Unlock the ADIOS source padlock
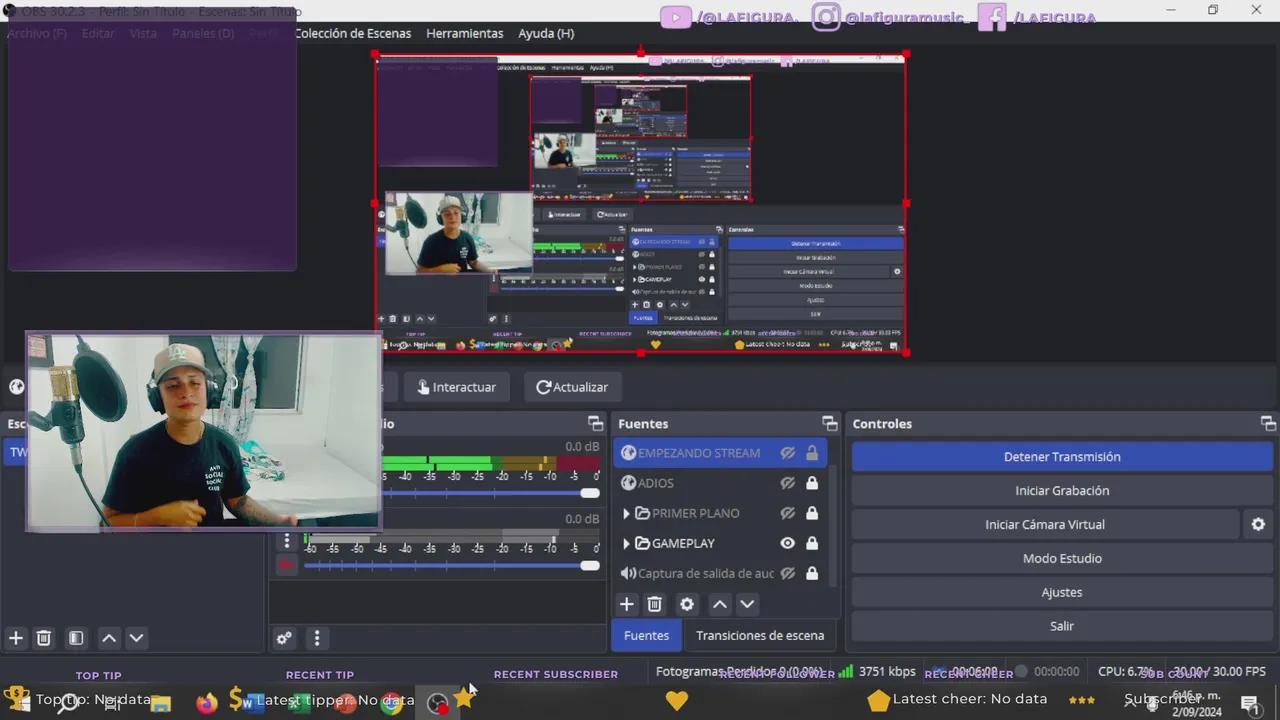This screenshot has height=720, width=1280. [x=811, y=483]
